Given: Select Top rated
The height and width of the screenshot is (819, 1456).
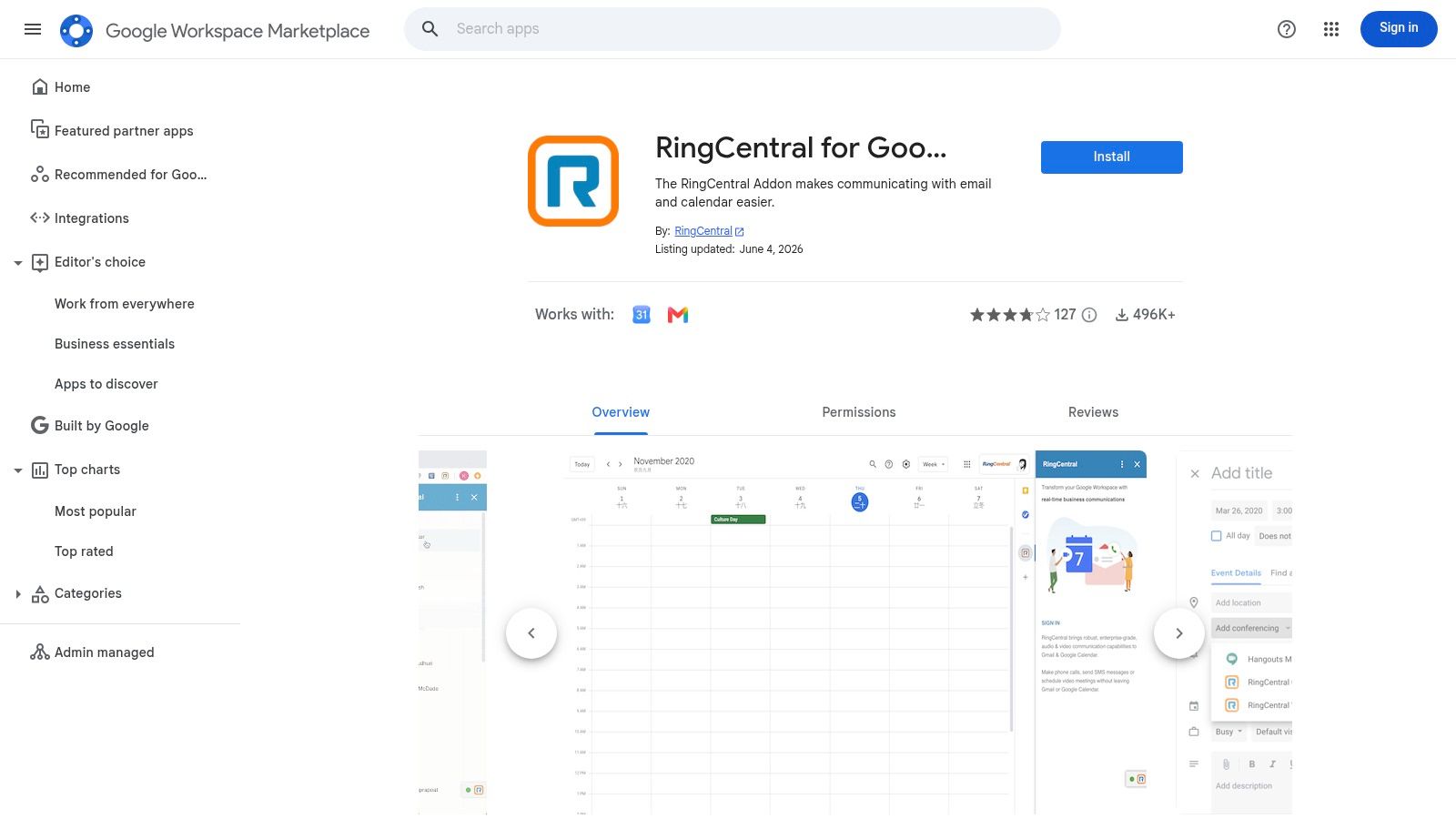Looking at the screenshot, I should (x=84, y=551).
